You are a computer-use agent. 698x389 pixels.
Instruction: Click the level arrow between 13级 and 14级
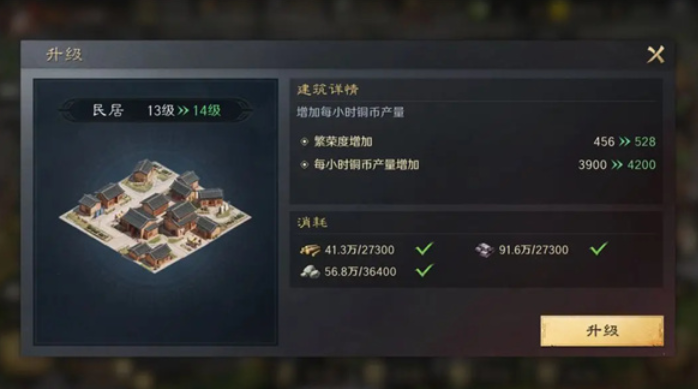coord(183,110)
